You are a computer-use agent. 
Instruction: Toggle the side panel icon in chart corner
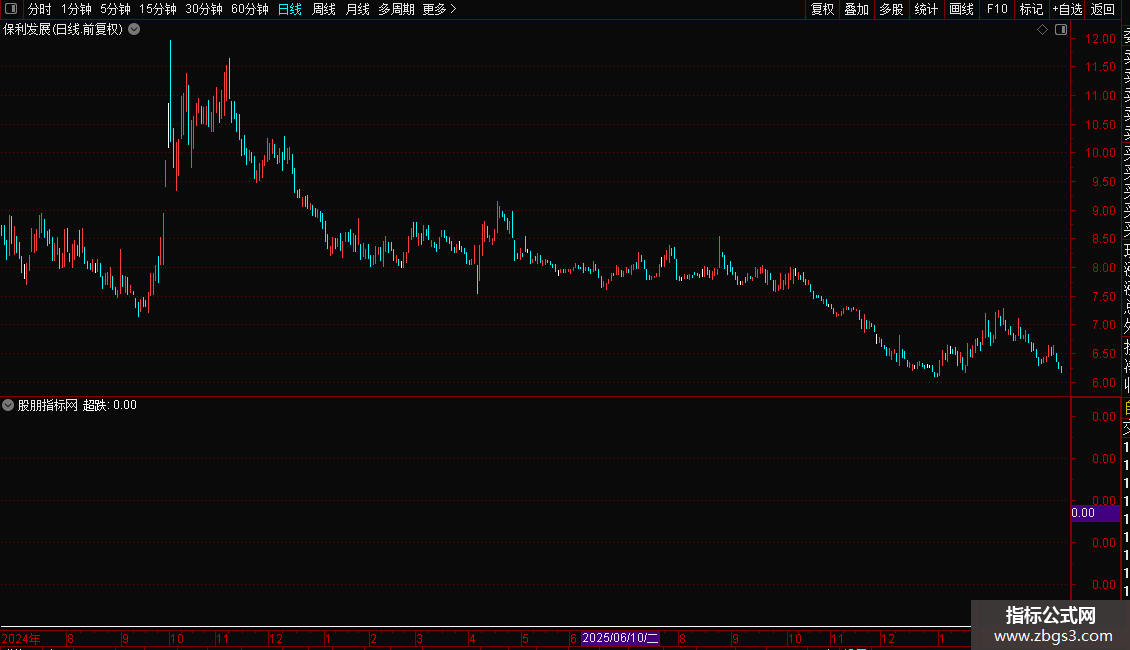point(1061,30)
